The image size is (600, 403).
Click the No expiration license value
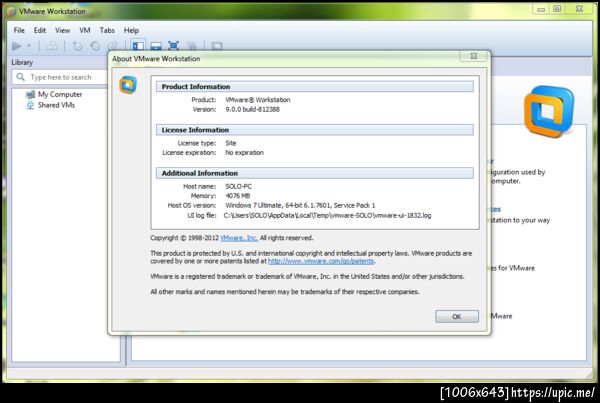[244, 153]
